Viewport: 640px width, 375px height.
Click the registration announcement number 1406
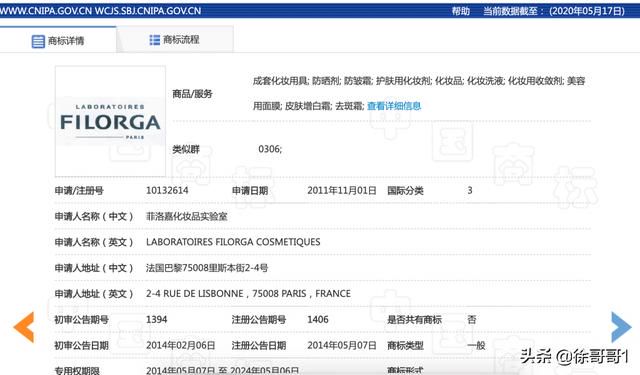318,320
